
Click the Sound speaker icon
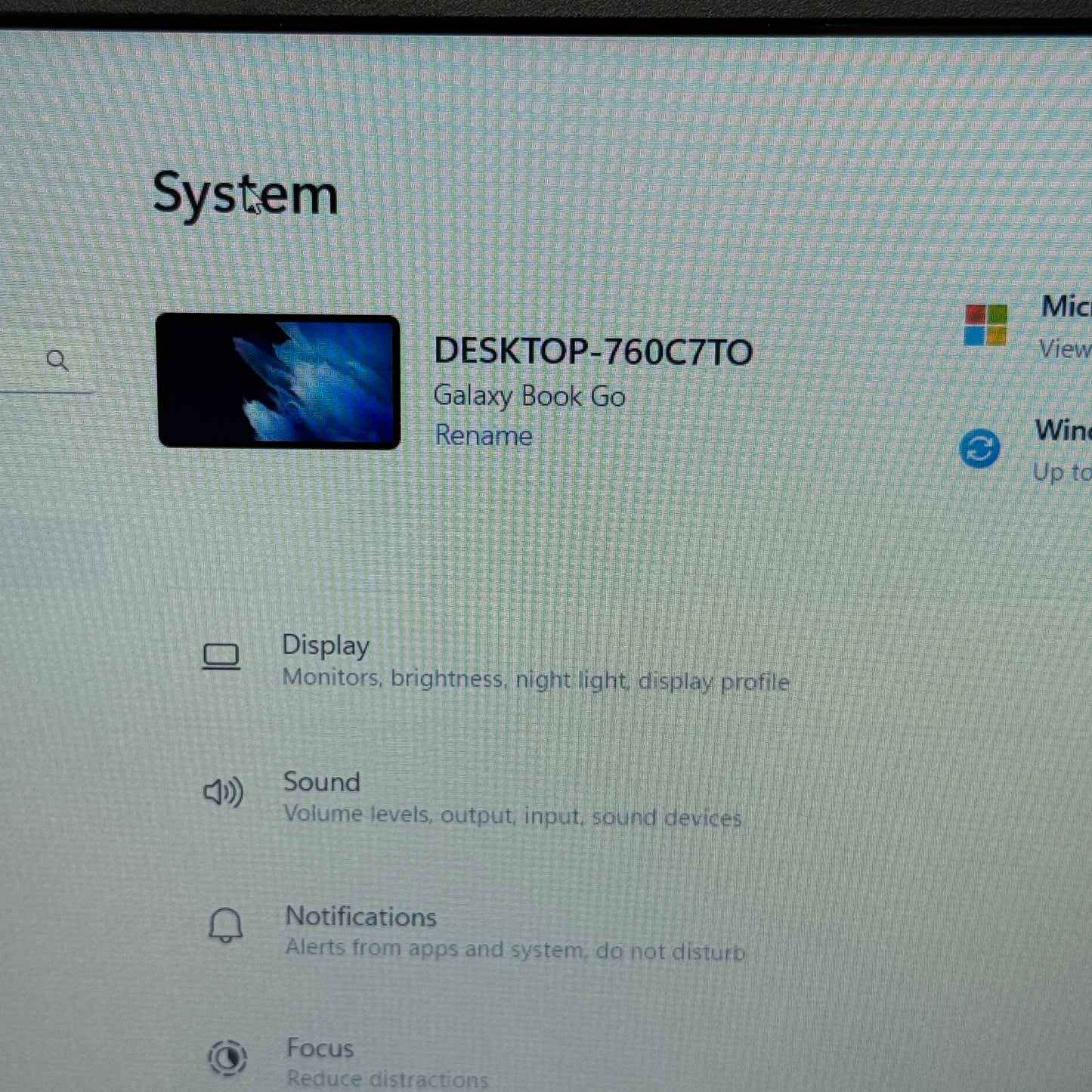coord(223,792)
